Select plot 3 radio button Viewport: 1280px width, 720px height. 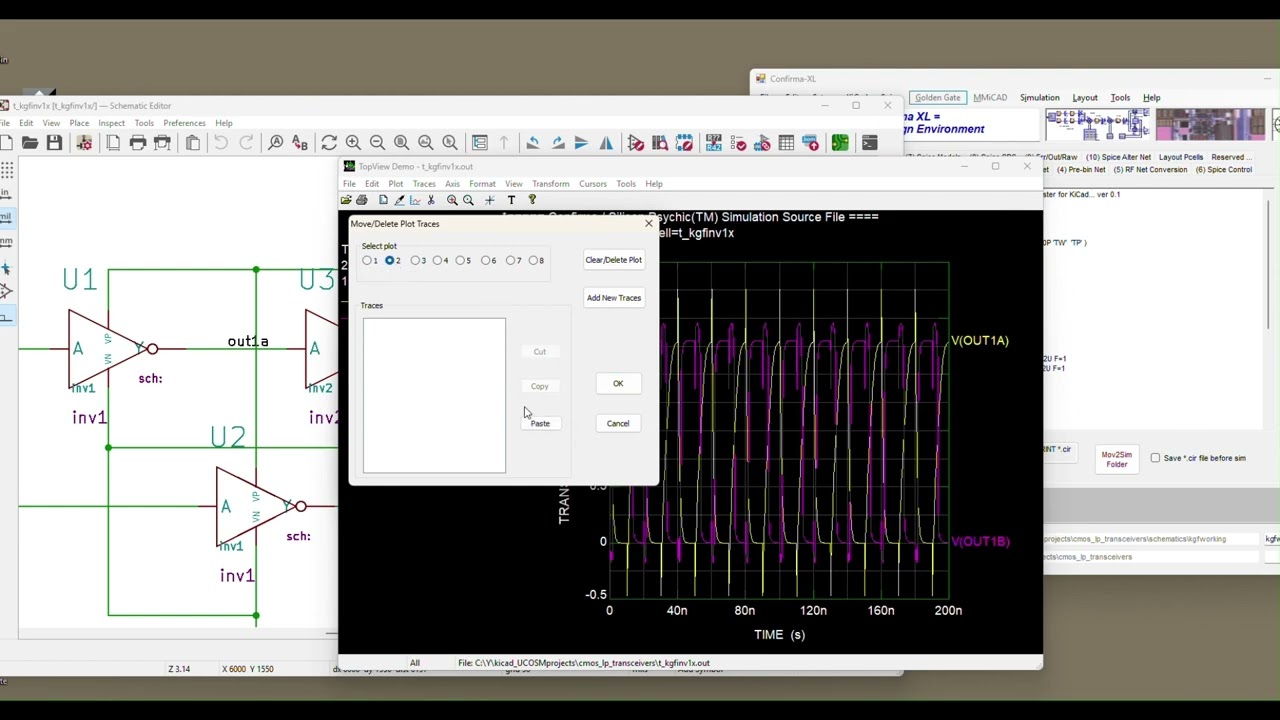tap(415, 261)
